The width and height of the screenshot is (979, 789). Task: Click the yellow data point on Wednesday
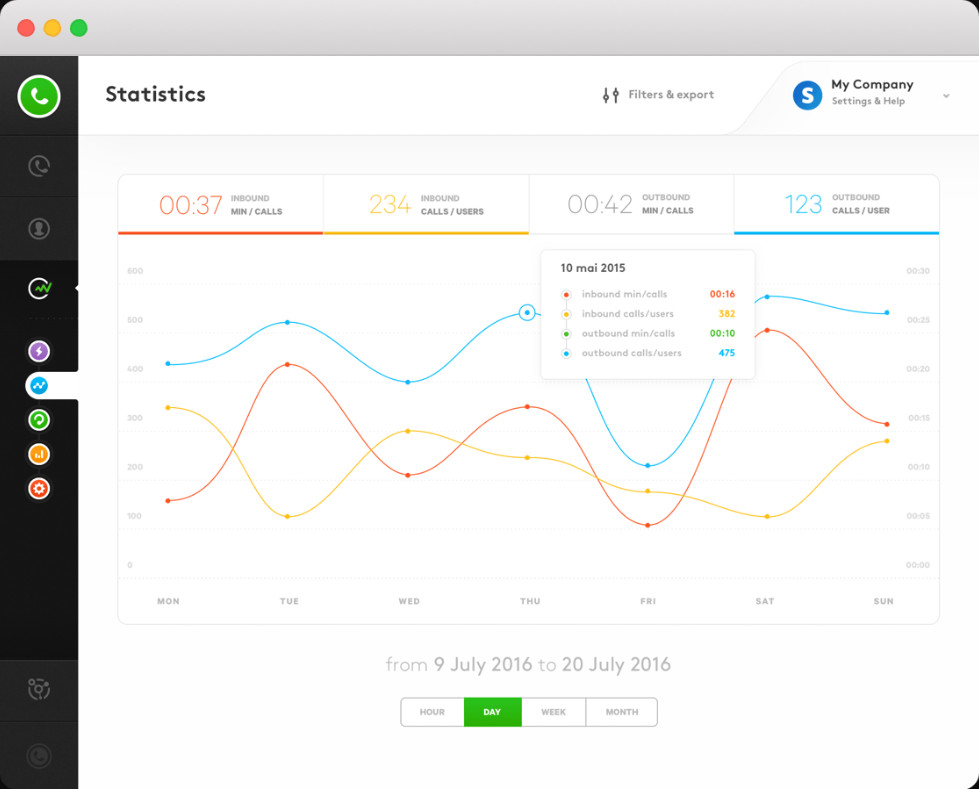pos(408,431)
